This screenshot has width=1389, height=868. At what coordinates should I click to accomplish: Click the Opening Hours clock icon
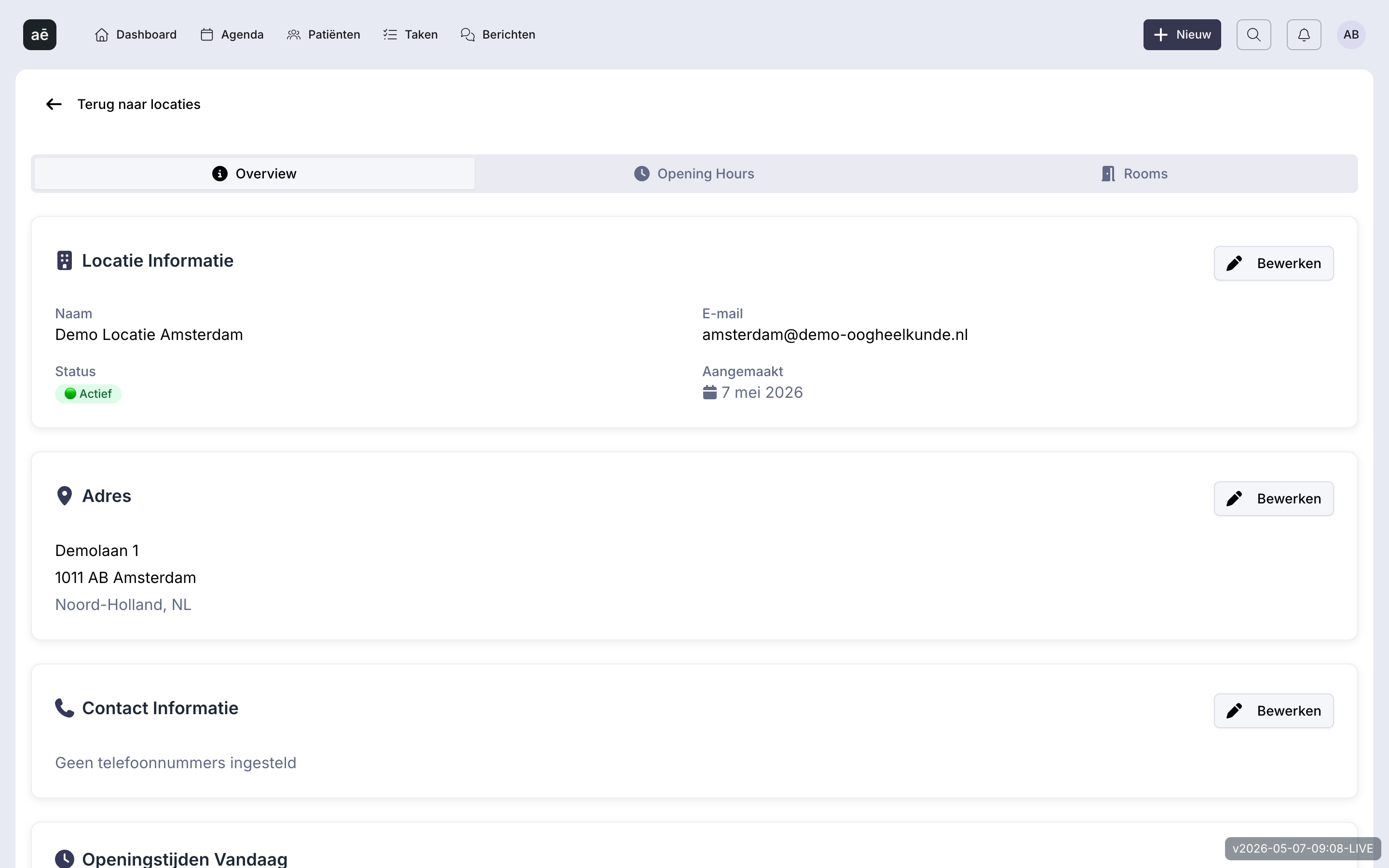tap(642, 174)
